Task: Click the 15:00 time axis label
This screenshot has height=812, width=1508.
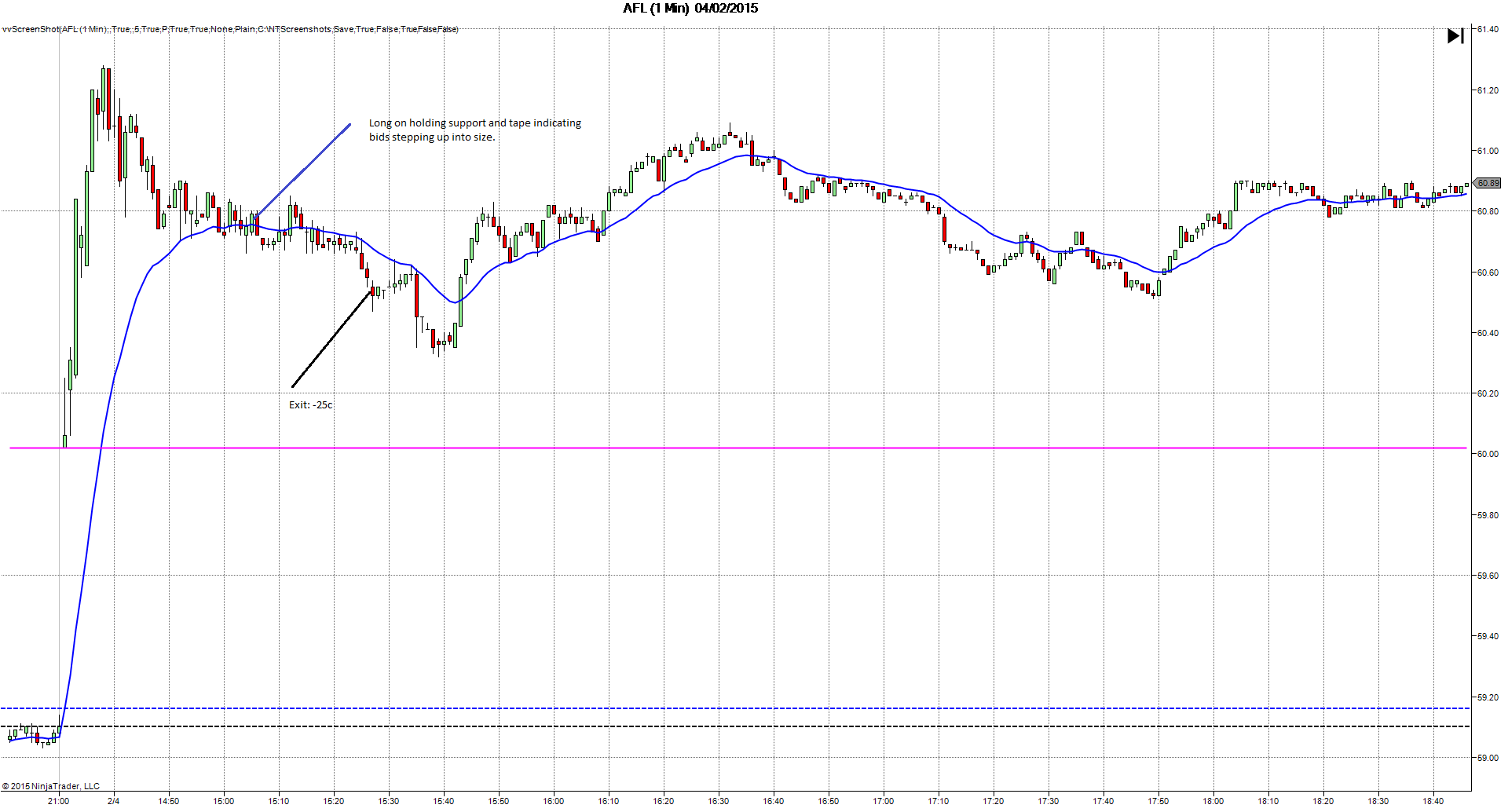Action: tap(224, 801)
